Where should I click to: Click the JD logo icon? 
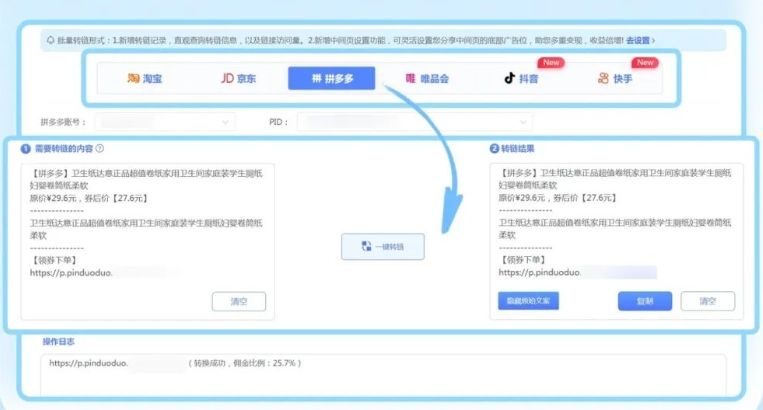[227, 78]
